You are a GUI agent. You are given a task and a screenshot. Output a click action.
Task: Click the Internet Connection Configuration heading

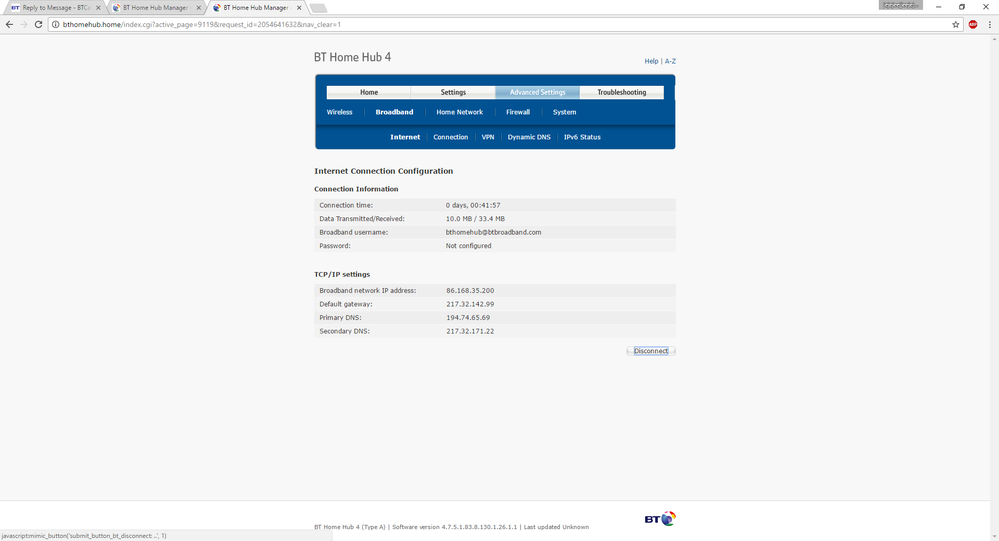384,171
